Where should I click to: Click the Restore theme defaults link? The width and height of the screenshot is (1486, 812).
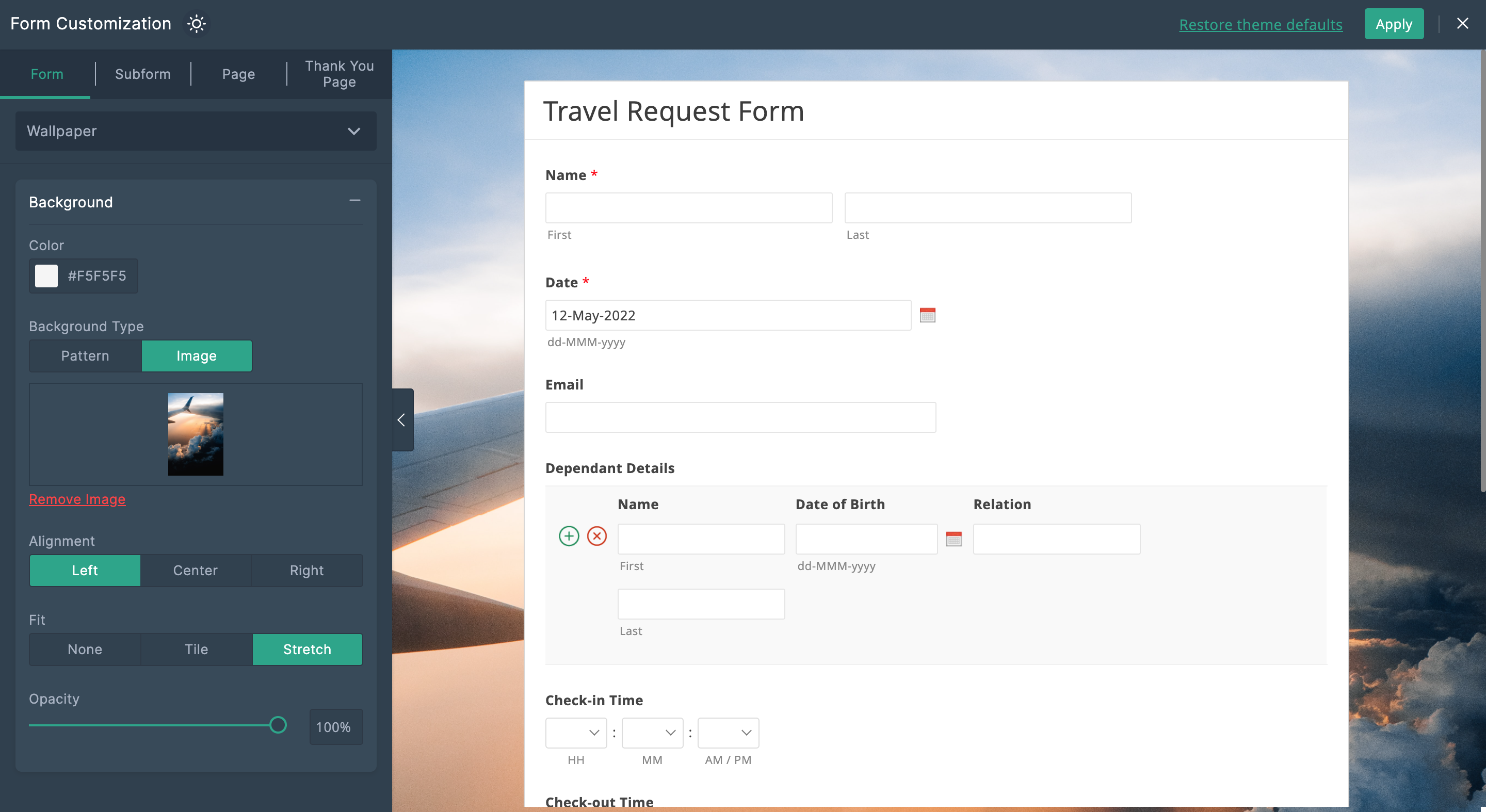point(1261,24)
